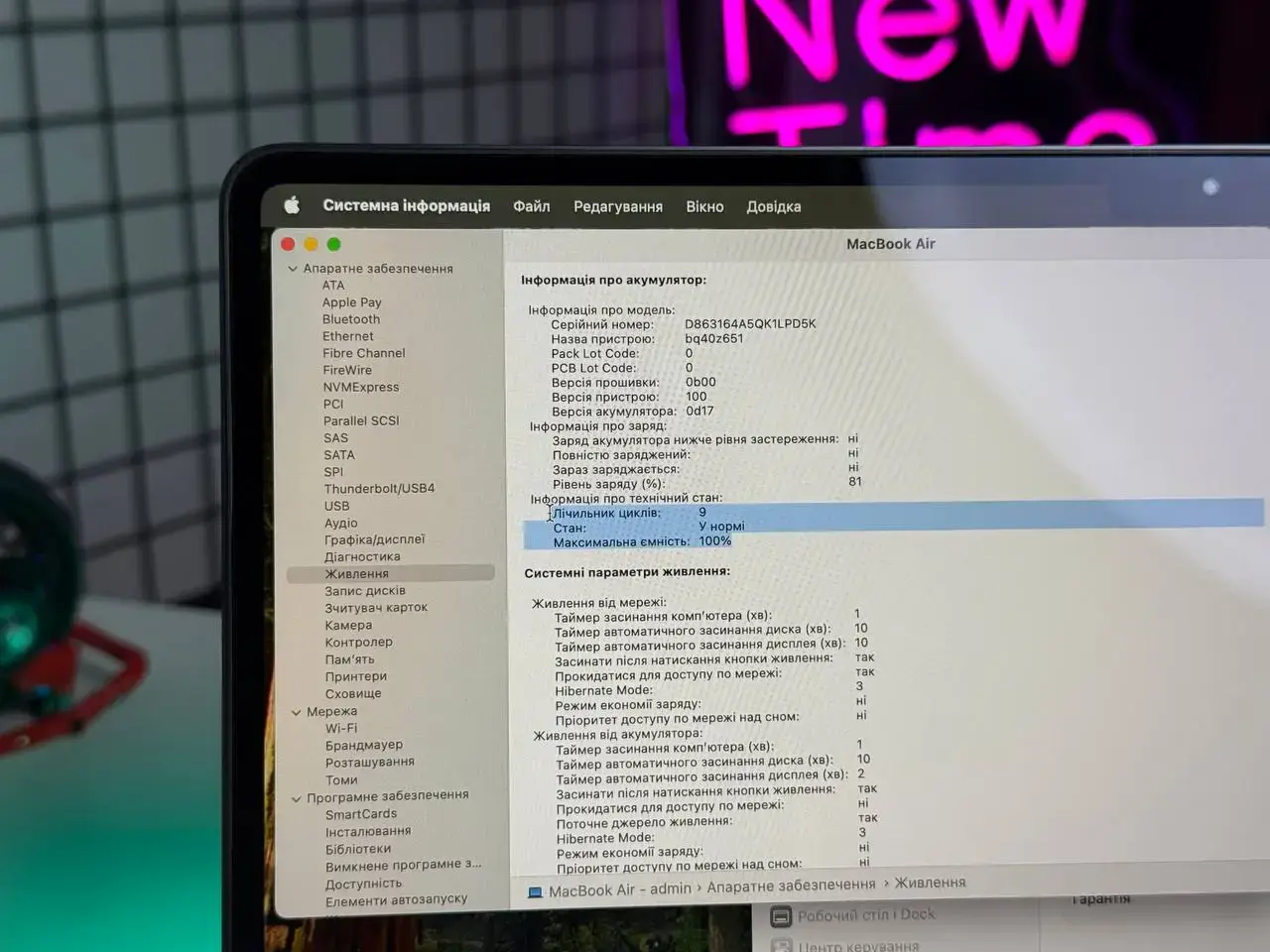
Task: Open Робочий стіл і Dock in Settings window
Action: [853, 915]
